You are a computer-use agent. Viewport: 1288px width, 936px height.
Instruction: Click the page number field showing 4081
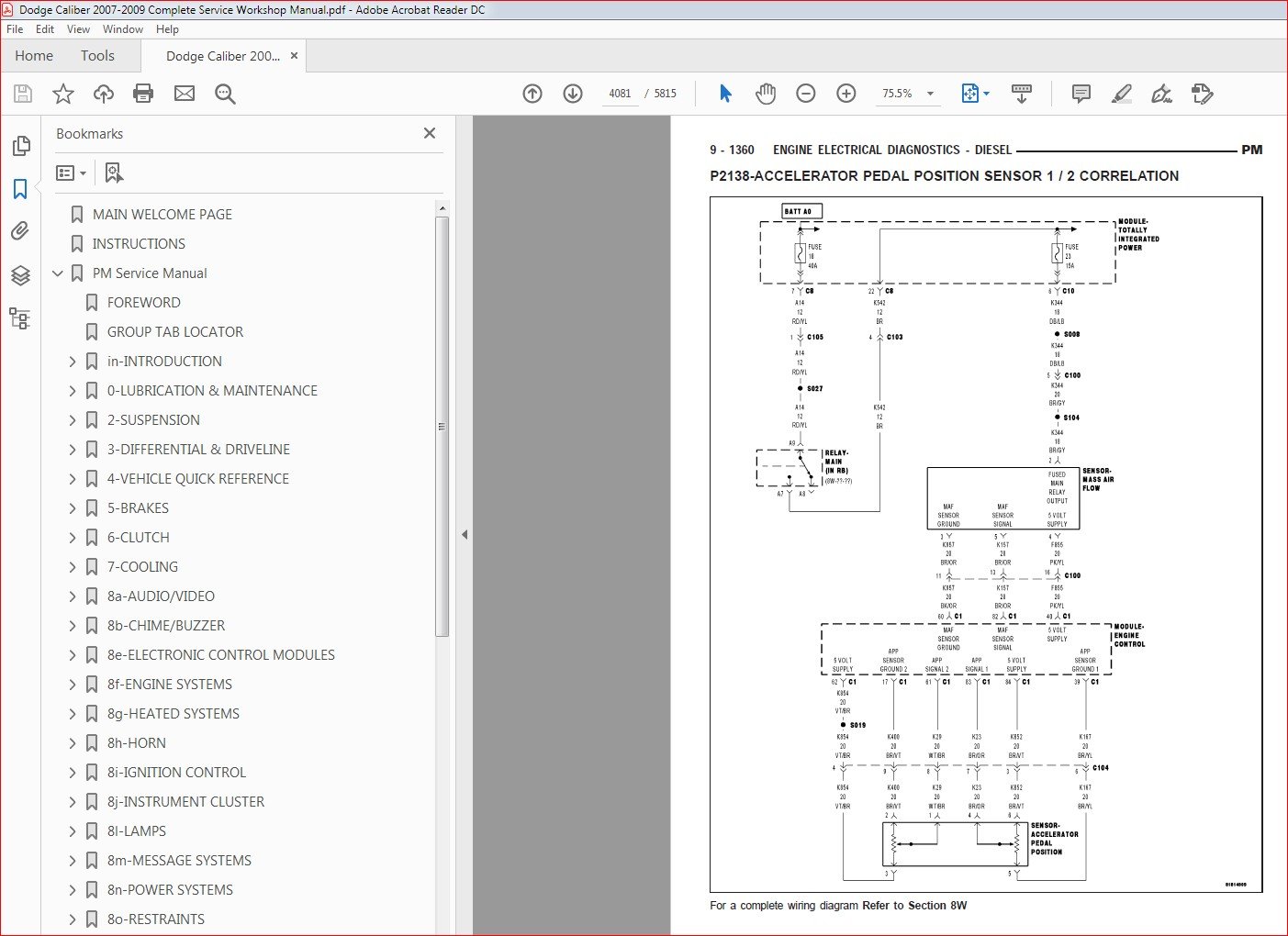click(x=620, y=94)
